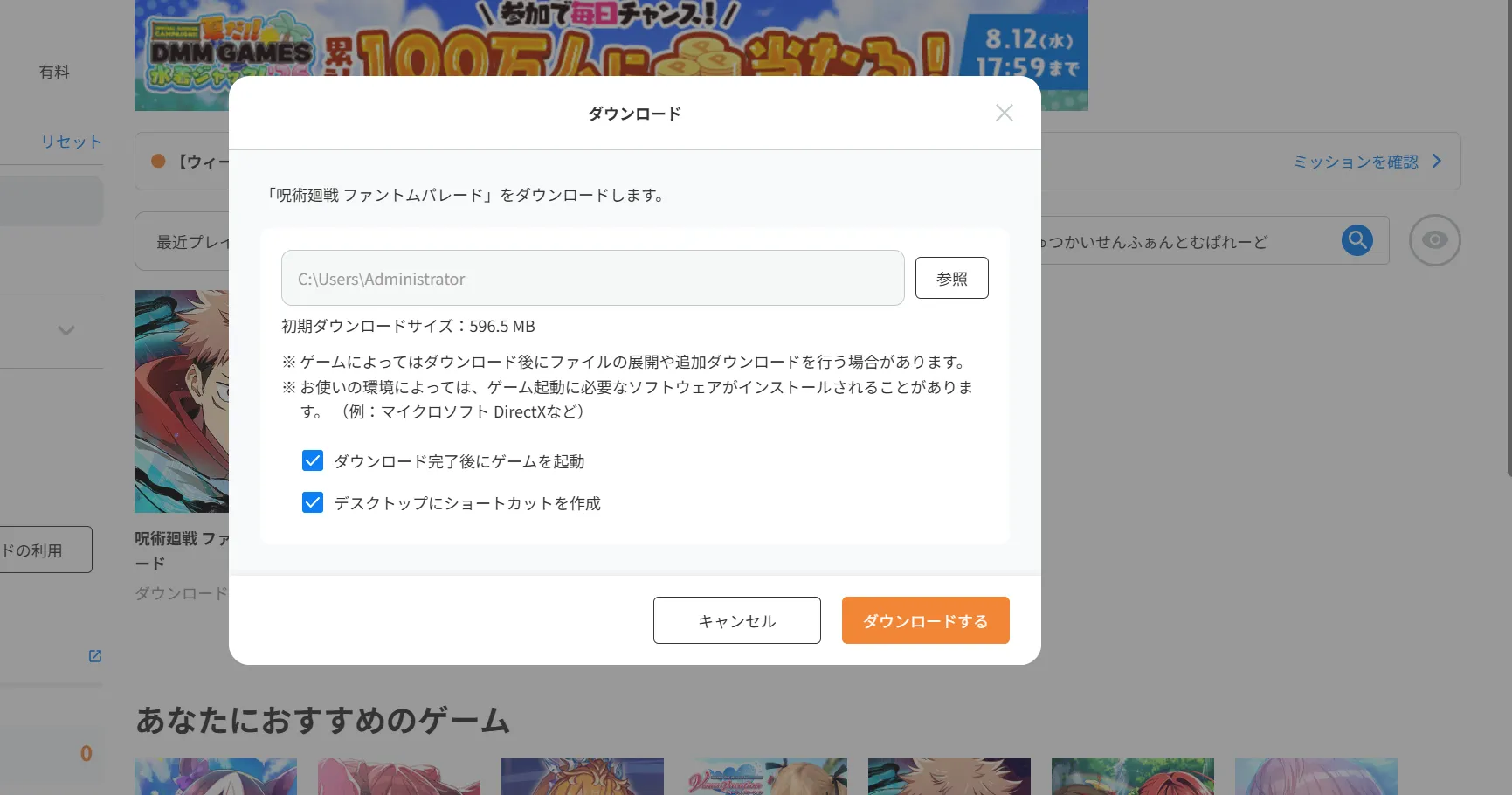The height and width of the screenshot is (795, 1512).
Task: Click the リセット link in the sidebar
Action: point(72,142)
